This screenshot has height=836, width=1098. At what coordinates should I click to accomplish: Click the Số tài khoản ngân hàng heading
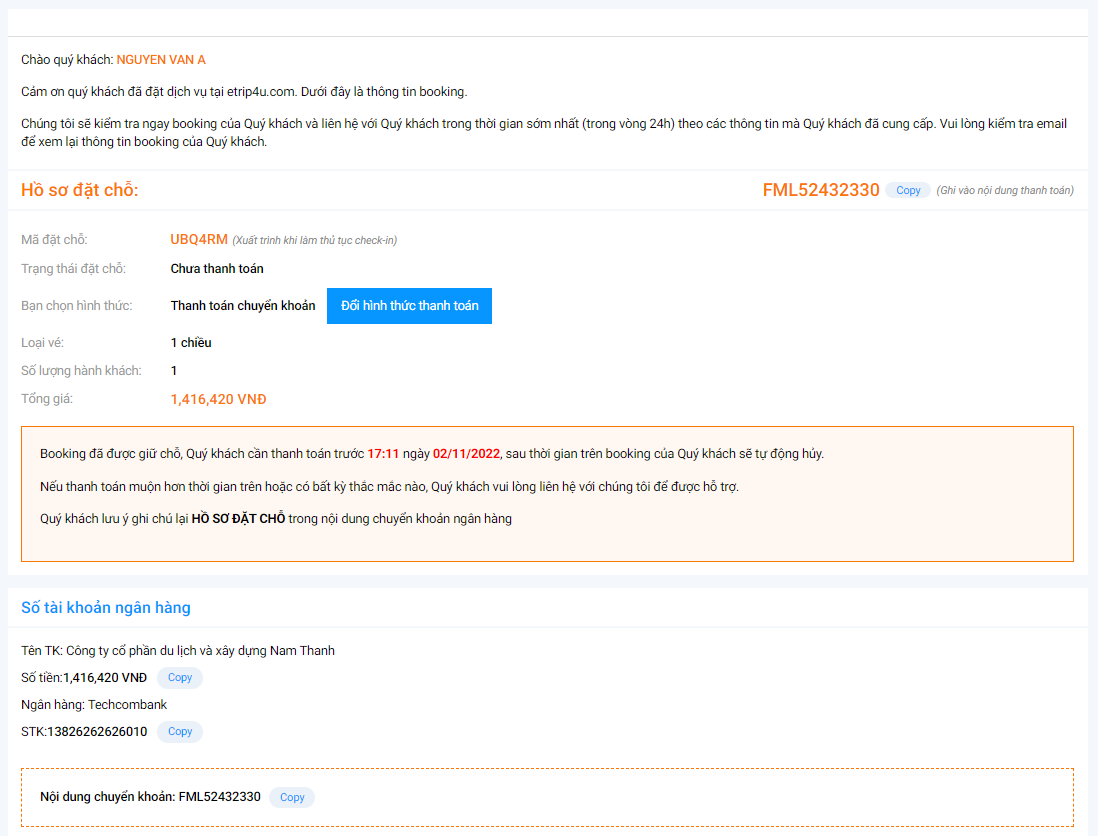point(106,608)
